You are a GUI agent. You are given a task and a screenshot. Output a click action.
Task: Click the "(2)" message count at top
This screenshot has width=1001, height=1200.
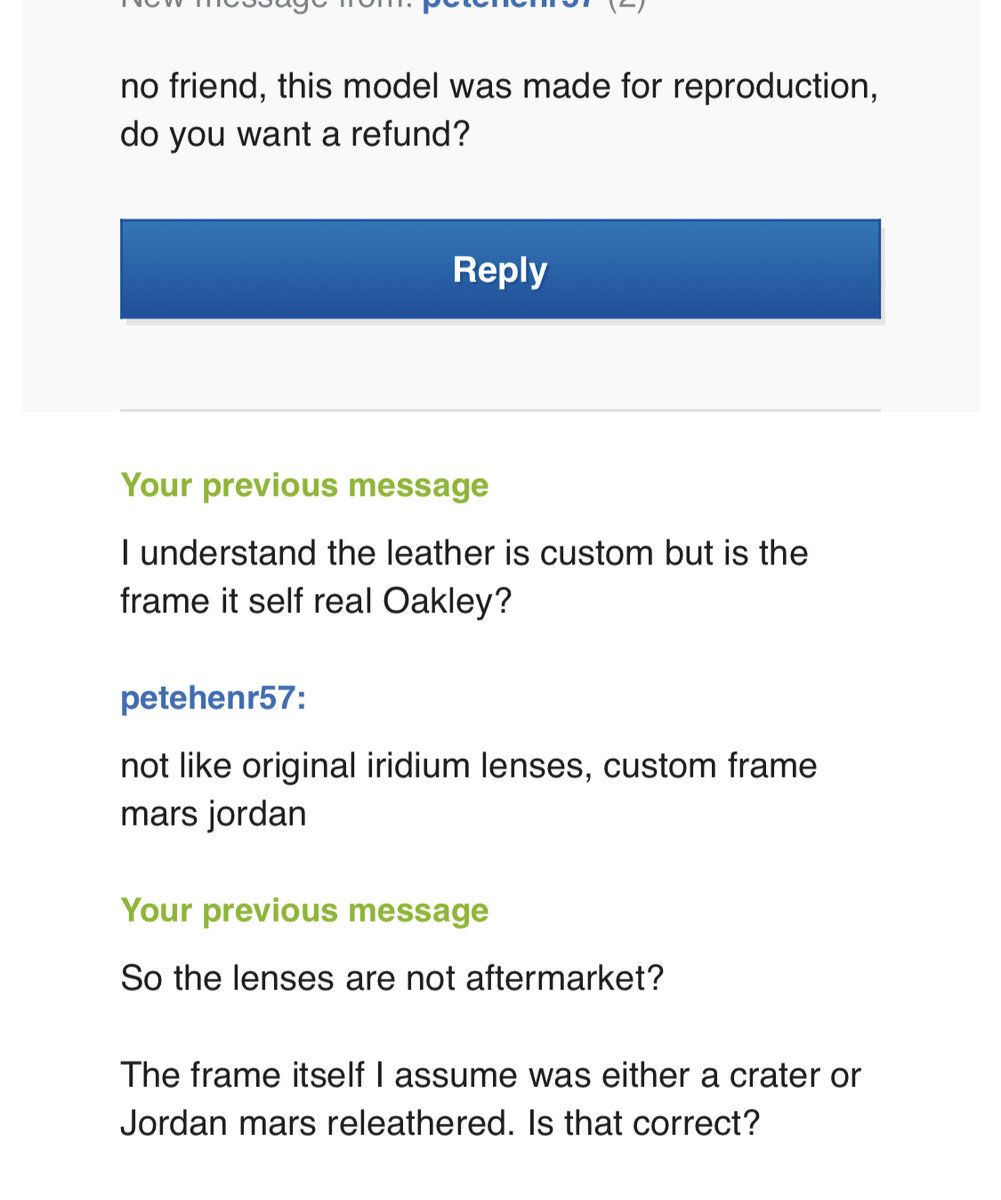click(x=627, y=4)
